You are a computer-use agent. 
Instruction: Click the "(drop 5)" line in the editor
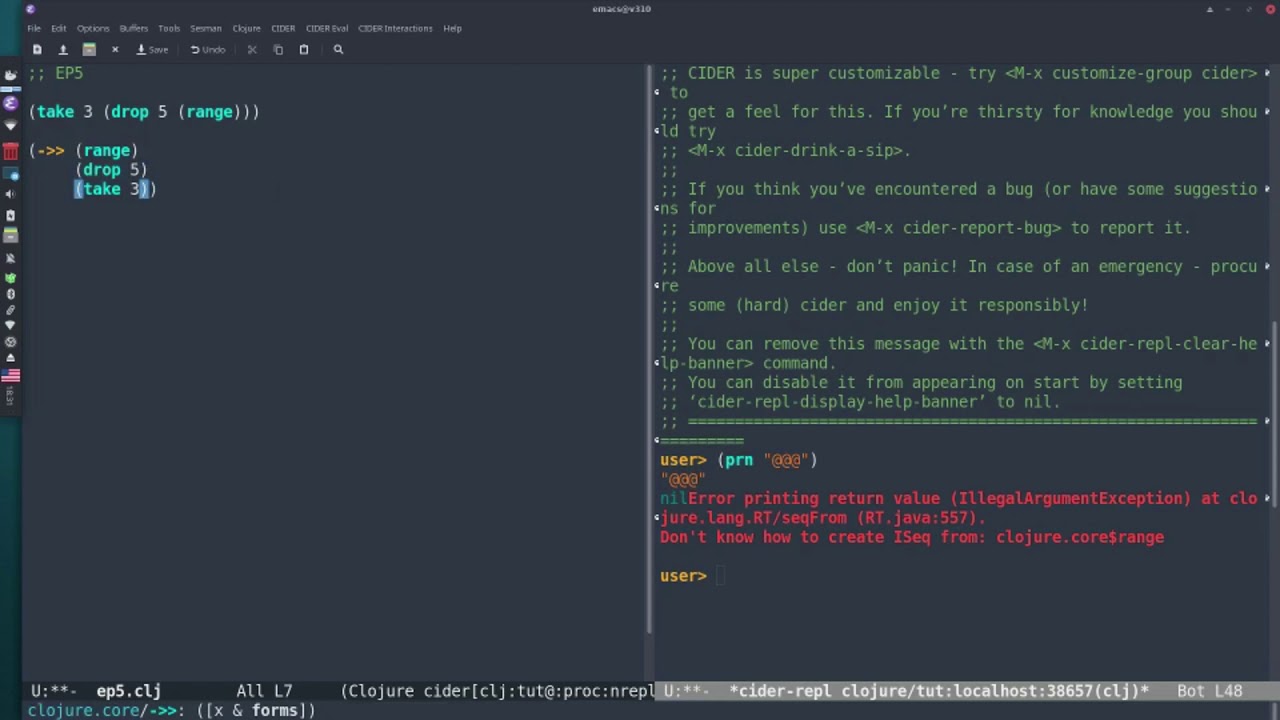(x=111, y=170)
